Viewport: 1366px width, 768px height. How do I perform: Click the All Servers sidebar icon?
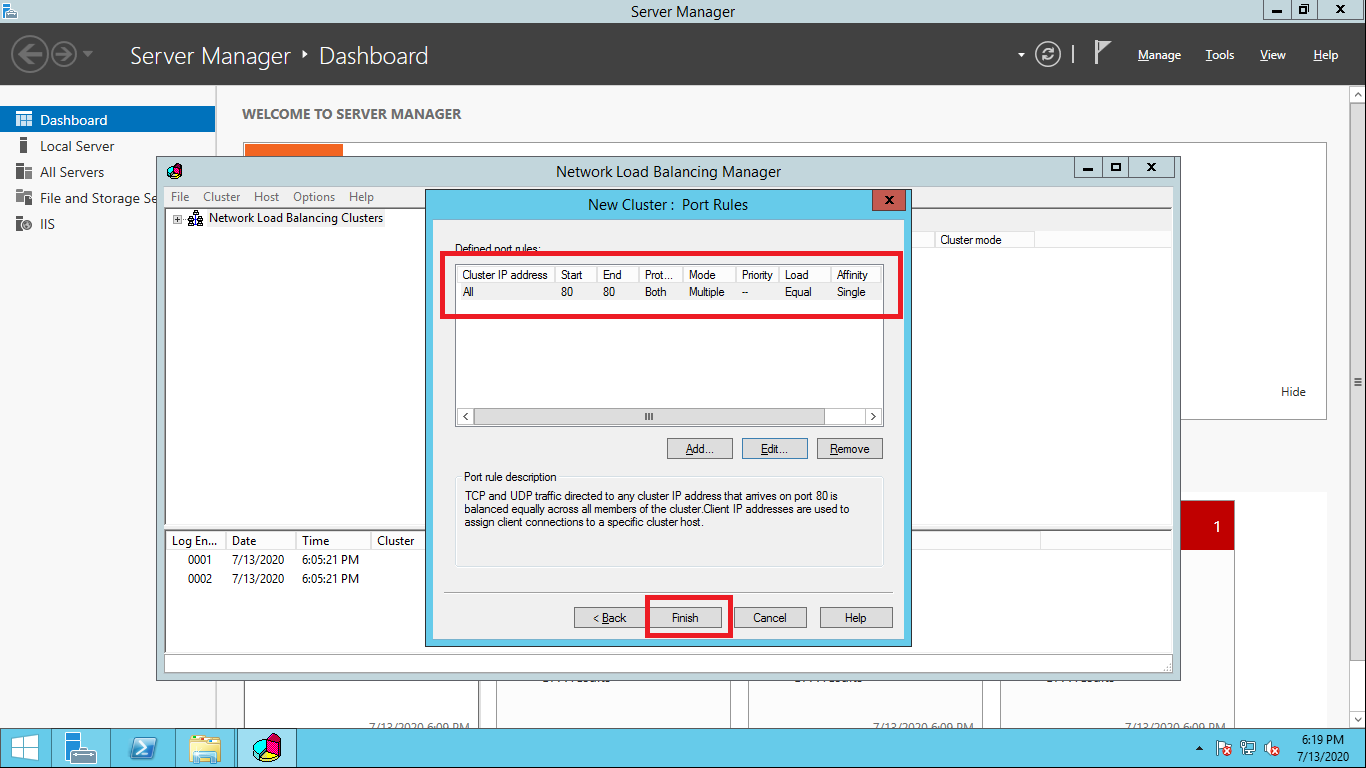(x=24, y=172)
